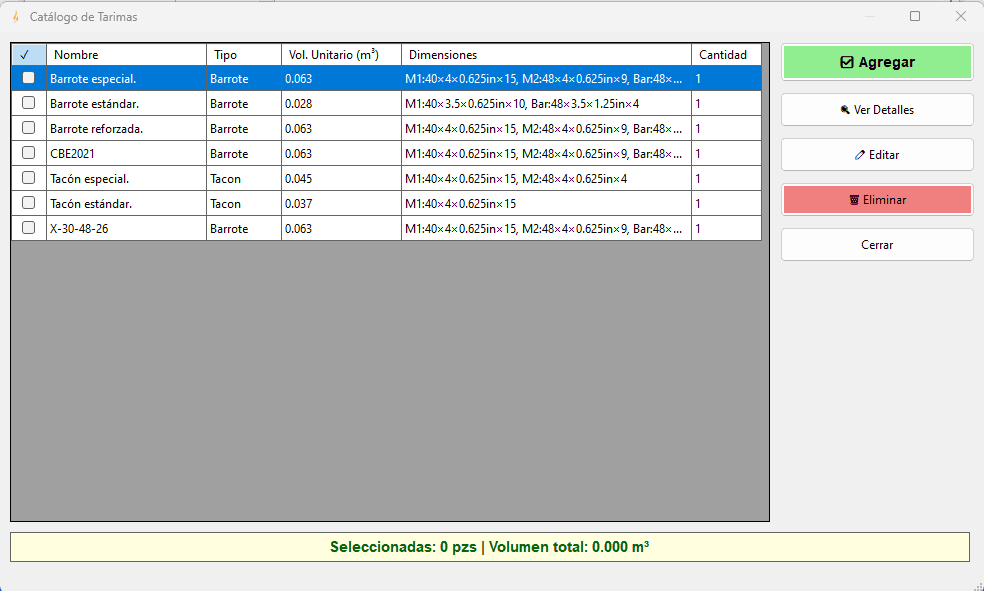Click dimensions cell 'M1:40×4×0.625in×15, M2:48×4×0.625in×4'
This screenshot has height=591, width=984.
point(547,179)
